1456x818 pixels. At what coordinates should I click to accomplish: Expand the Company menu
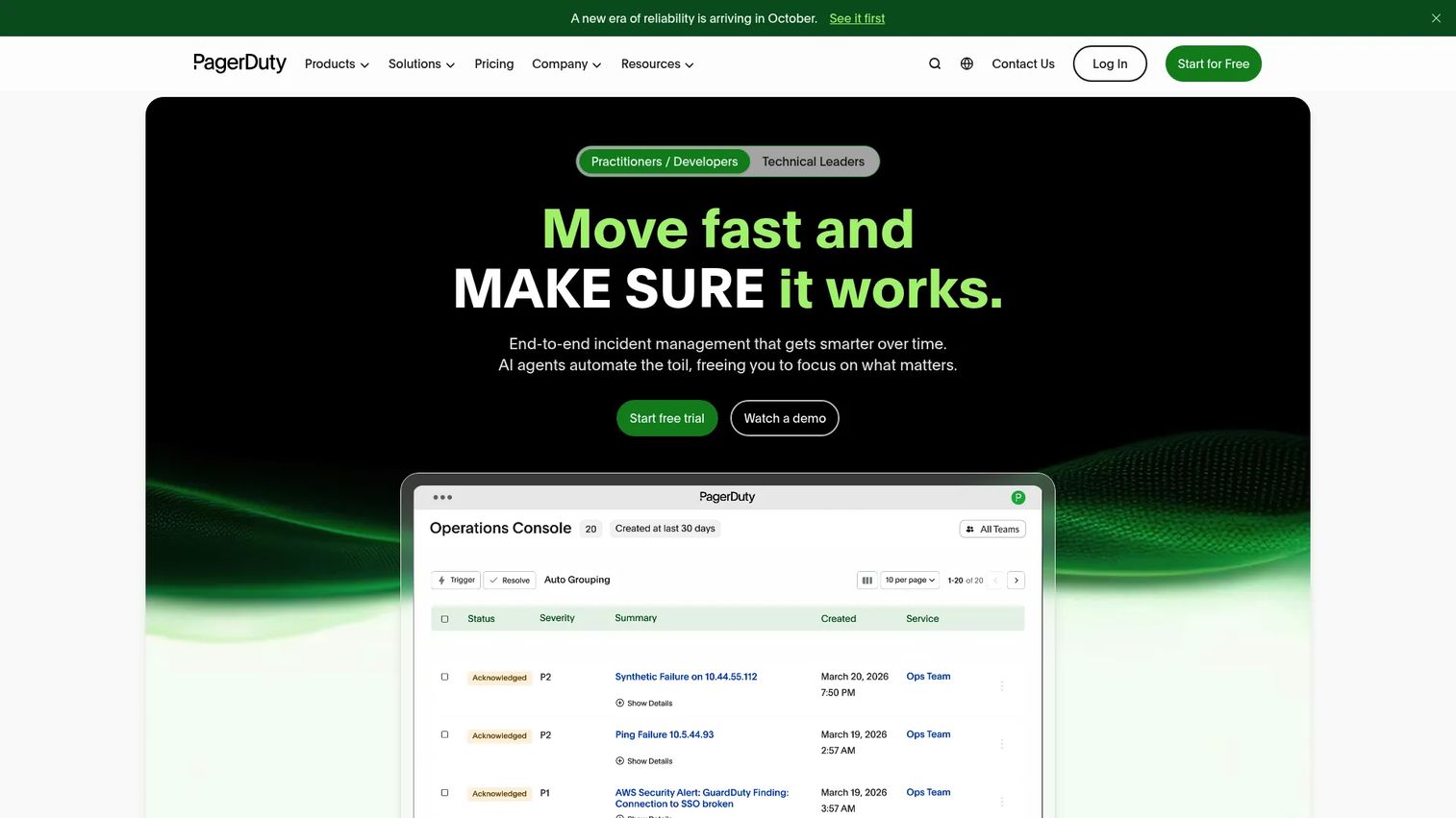pos(566,63)
